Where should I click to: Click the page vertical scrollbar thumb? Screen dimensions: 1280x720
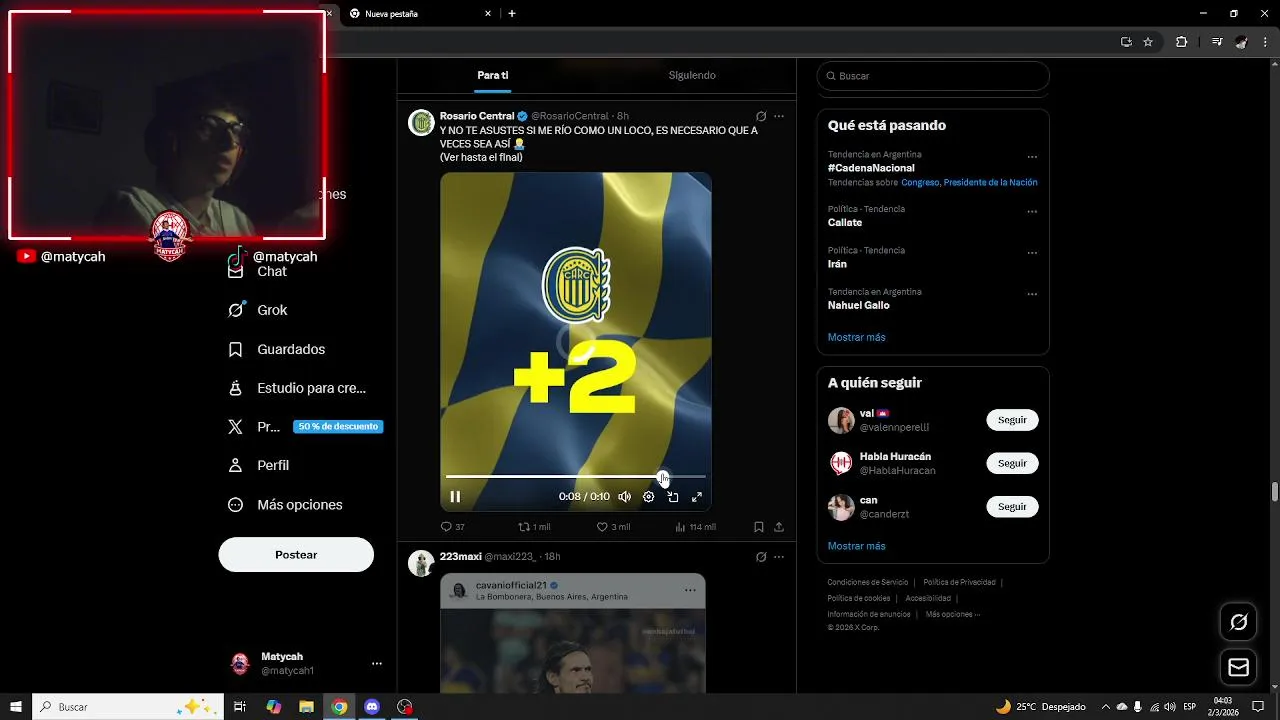[1274, 492]
